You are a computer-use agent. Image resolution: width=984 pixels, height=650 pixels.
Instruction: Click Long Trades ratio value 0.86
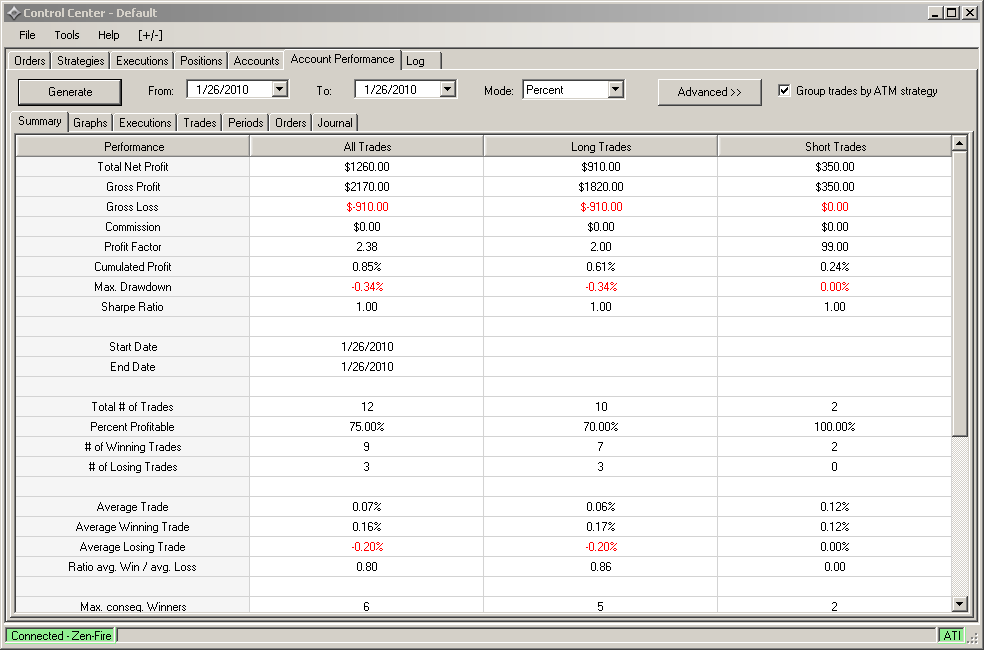601,567
